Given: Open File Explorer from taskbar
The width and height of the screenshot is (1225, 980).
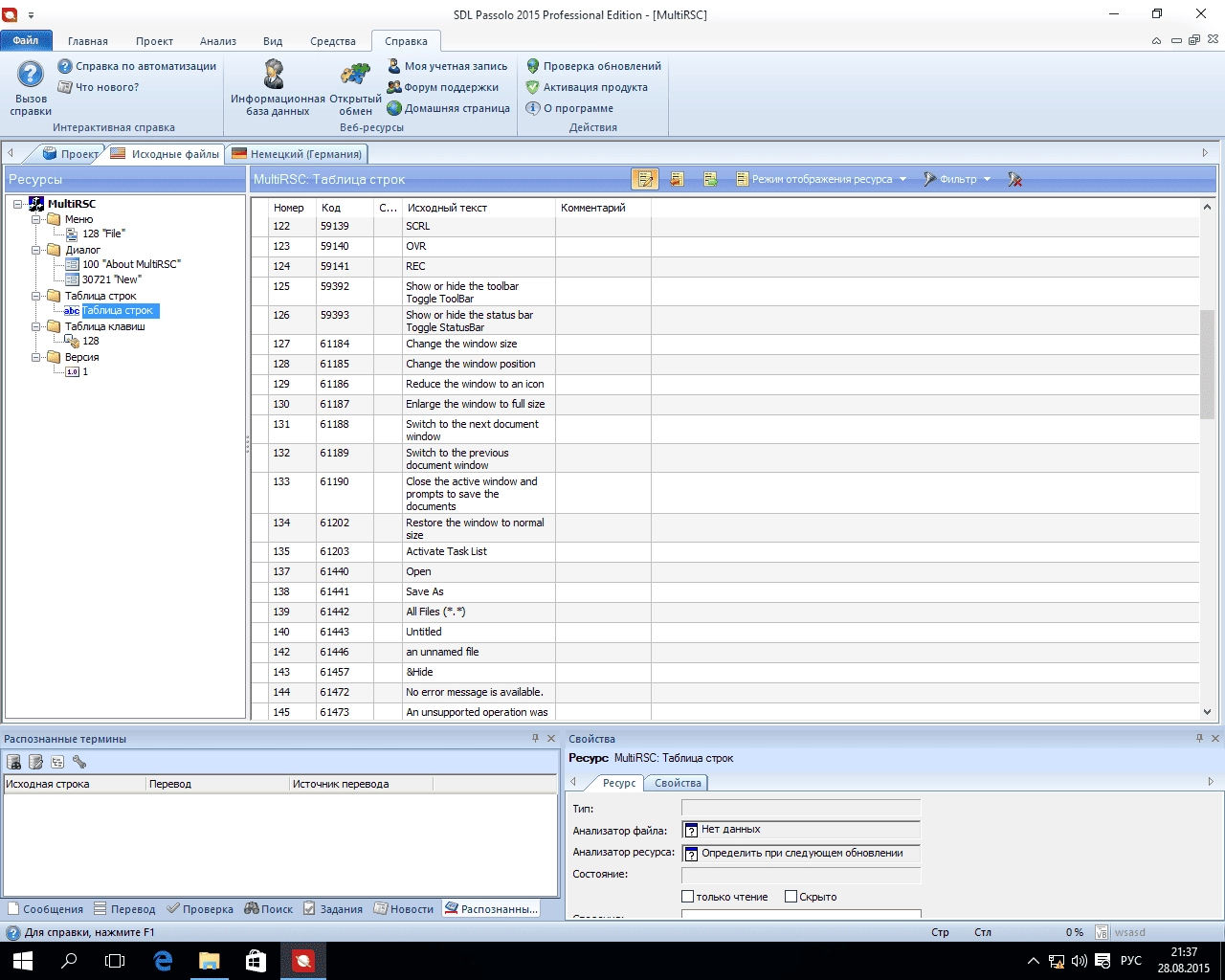Looking at the screenshot, I should (x=210, y=961).
